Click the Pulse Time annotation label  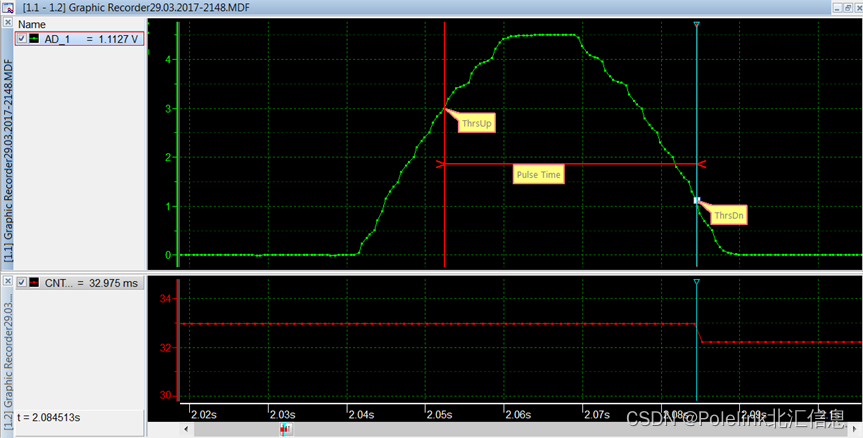pyautogui.click(x=538, y=174)
